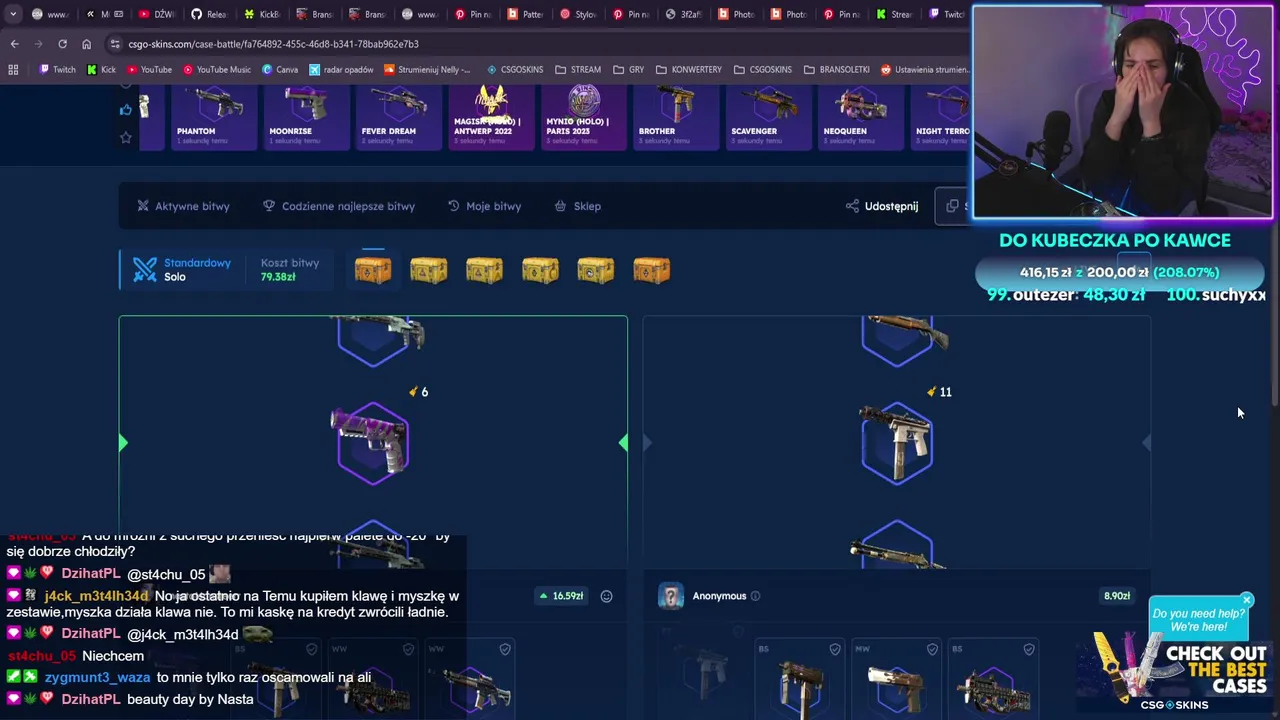1280x720 pixels.
Task: Expand the STREAM bookmark folder
Action: click(x=578, y=70)
